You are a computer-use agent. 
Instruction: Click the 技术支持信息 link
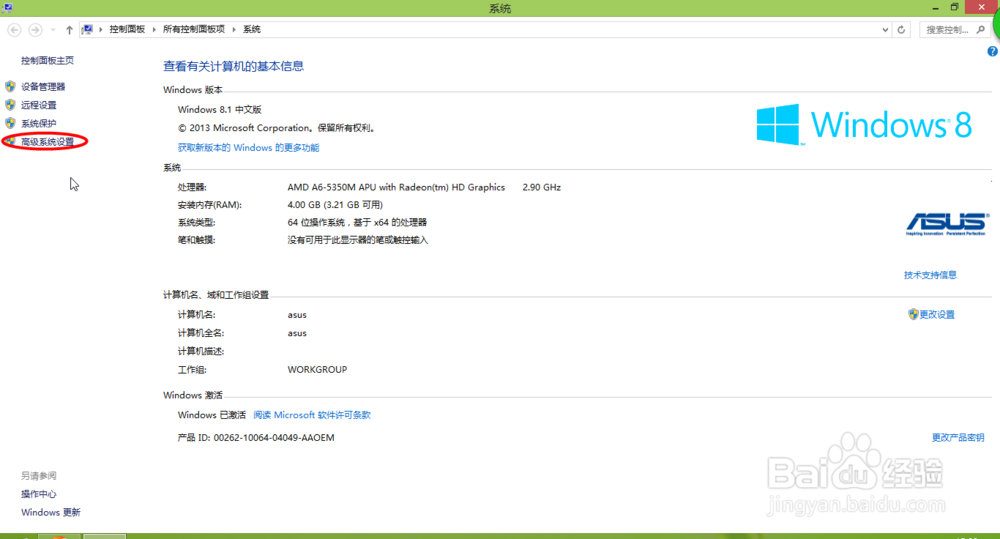(930, 275)
